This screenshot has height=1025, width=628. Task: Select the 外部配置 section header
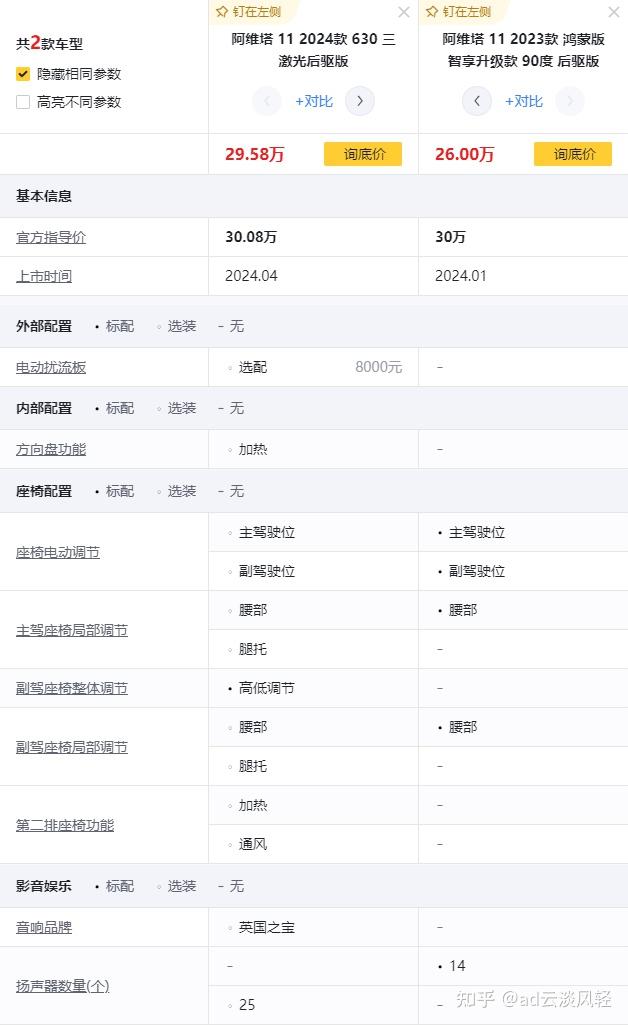pos(44,326)
